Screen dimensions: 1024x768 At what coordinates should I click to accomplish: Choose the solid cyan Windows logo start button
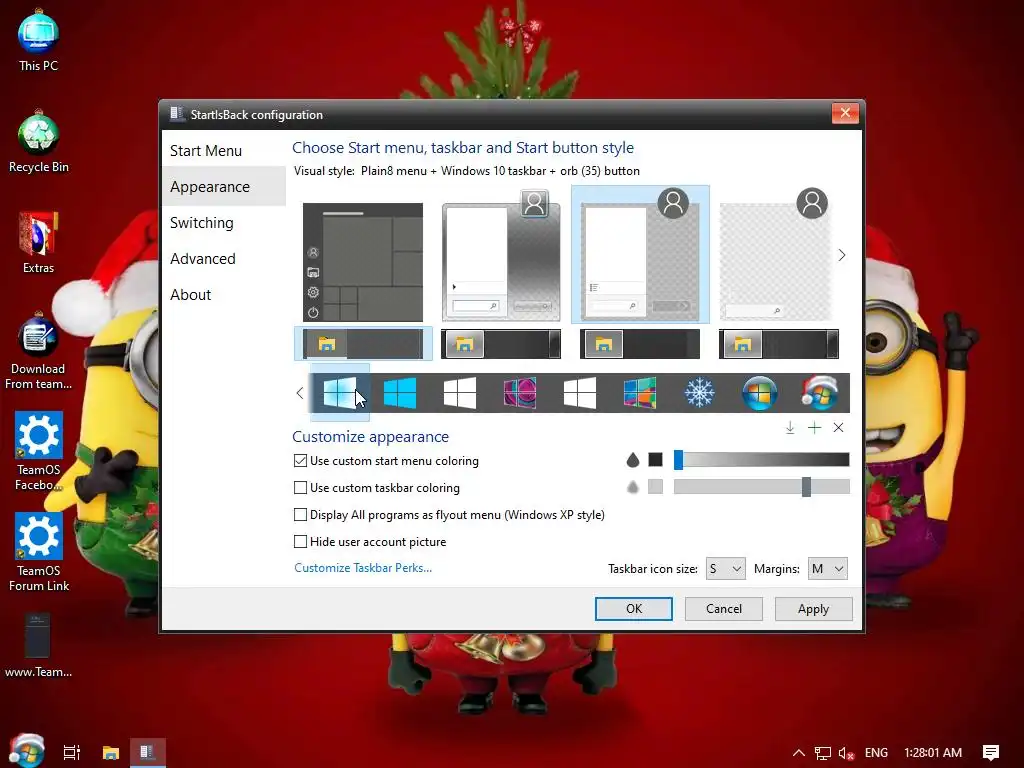coord(400,393)
